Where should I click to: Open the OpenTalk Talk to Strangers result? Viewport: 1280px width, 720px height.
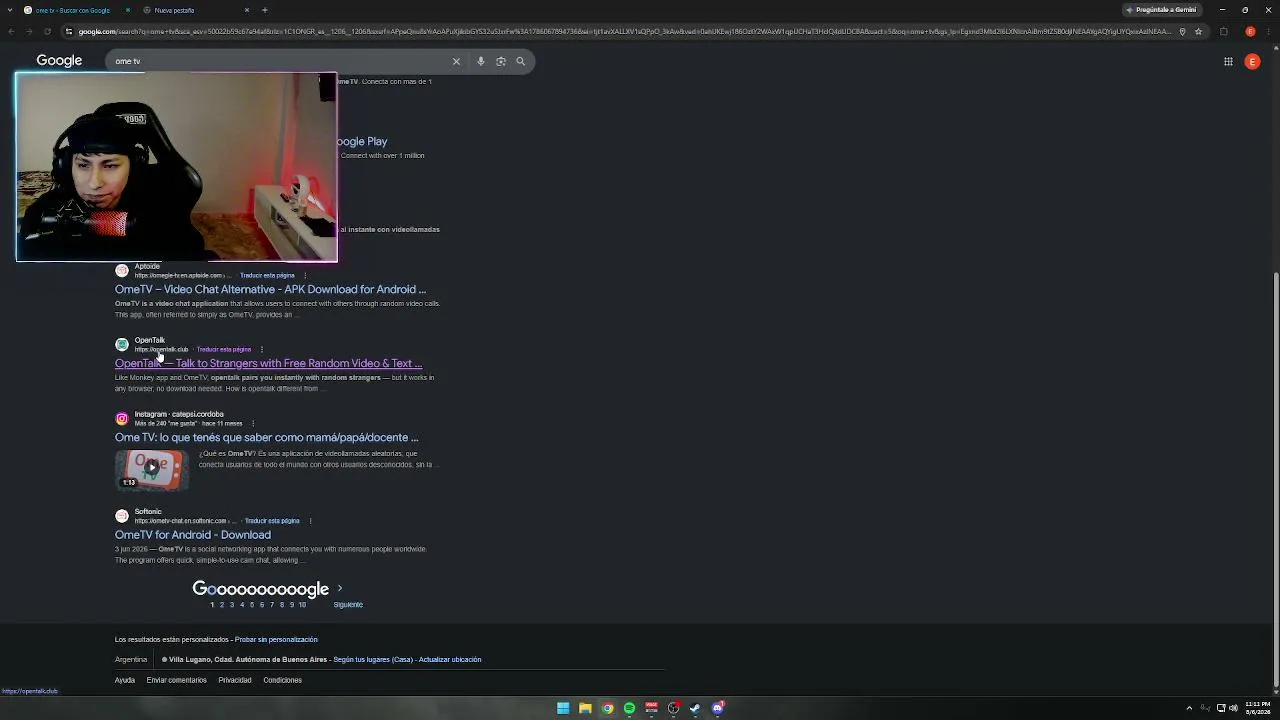pos(268,363)
